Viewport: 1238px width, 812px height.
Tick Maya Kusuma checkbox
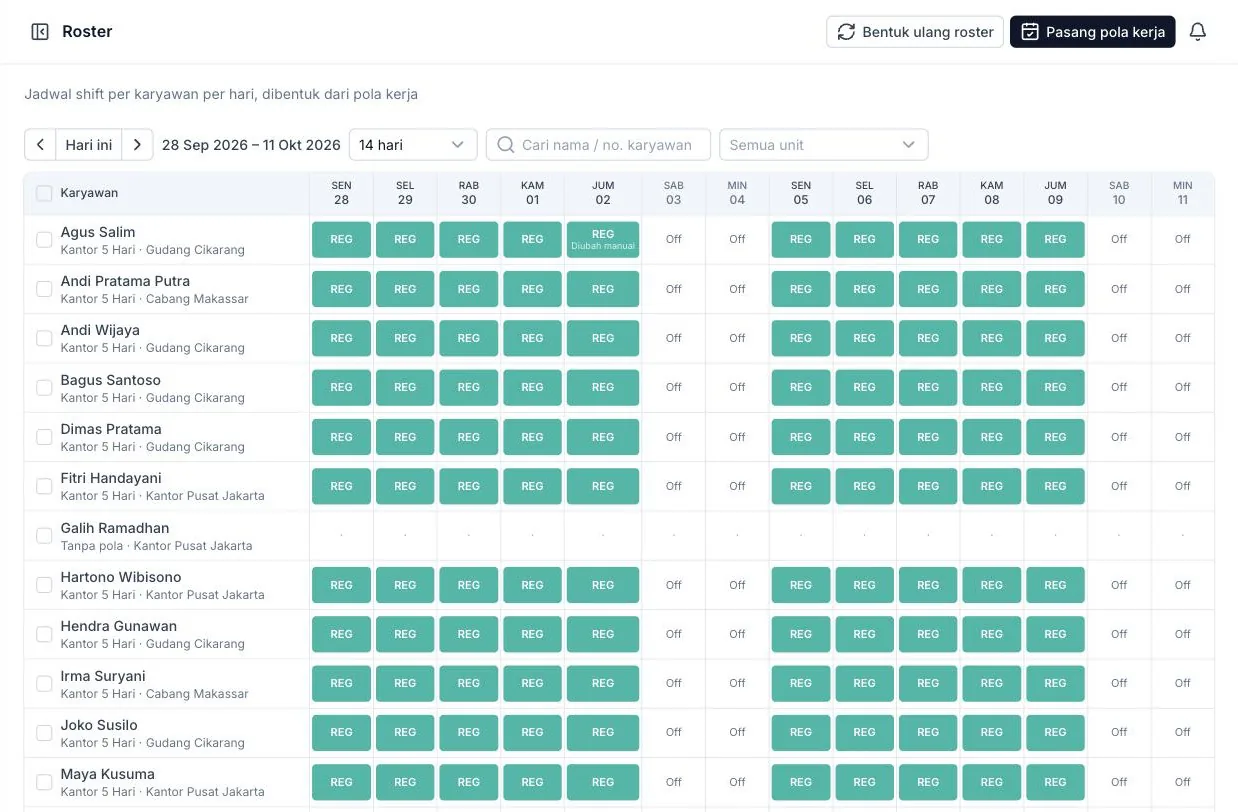pos(44,782)
